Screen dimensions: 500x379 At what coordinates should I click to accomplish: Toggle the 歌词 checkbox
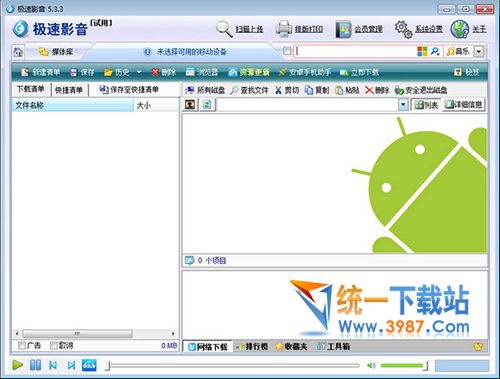(x=54, y=345)
